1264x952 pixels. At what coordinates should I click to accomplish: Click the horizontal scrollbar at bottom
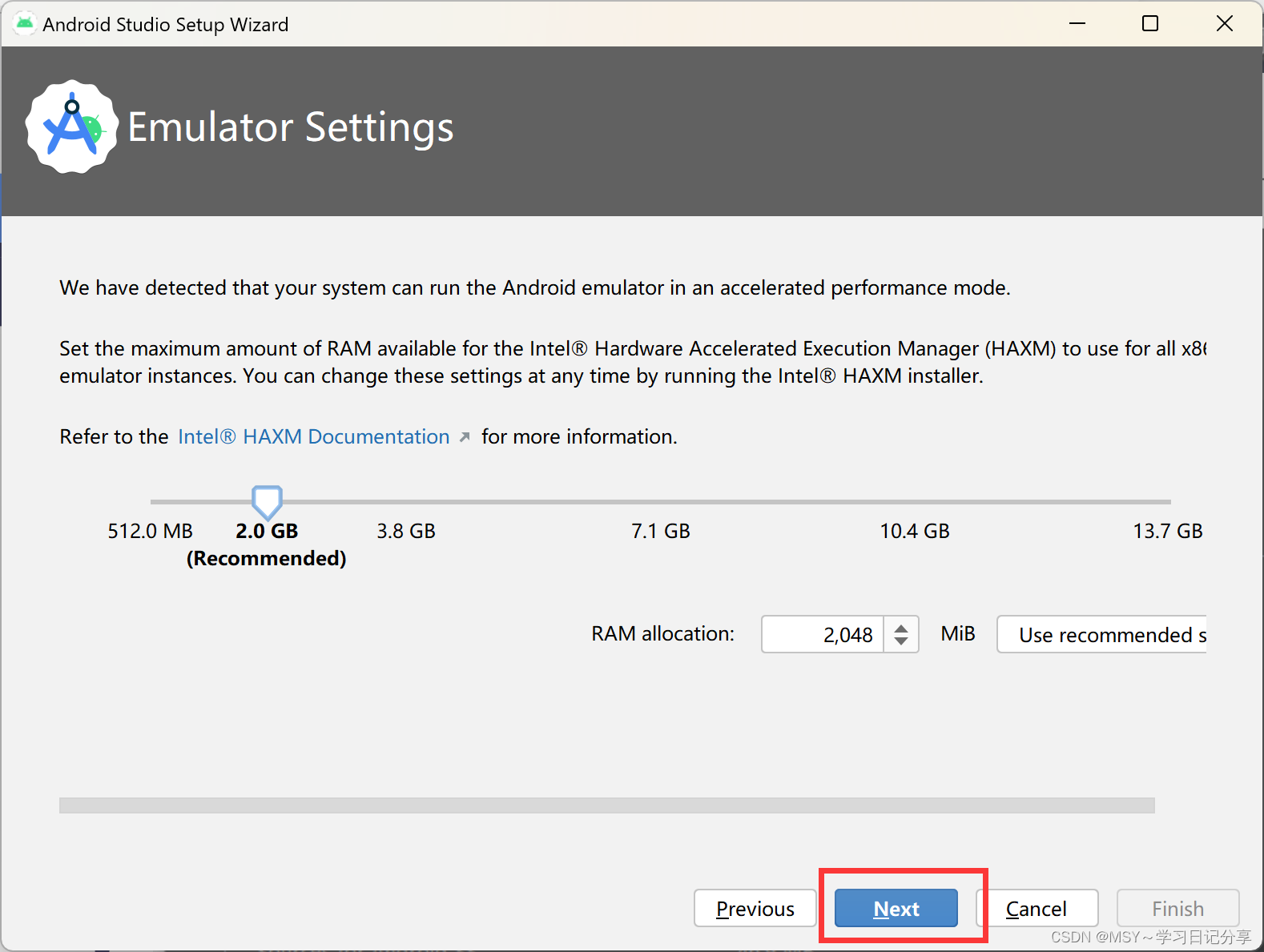pyautogui.click(x=607, y=805)
